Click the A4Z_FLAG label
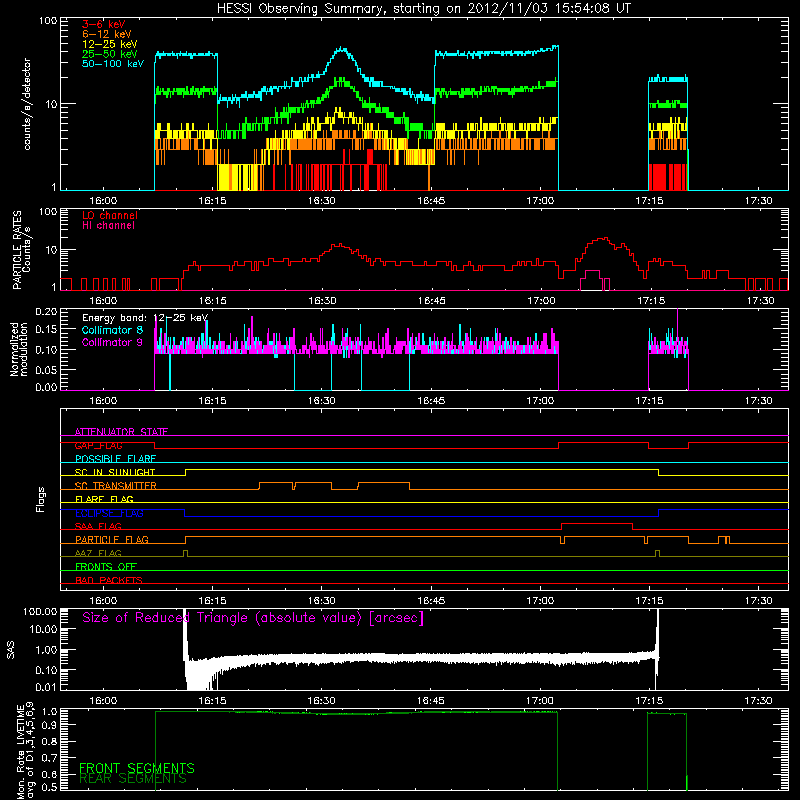 click(98, 554)
